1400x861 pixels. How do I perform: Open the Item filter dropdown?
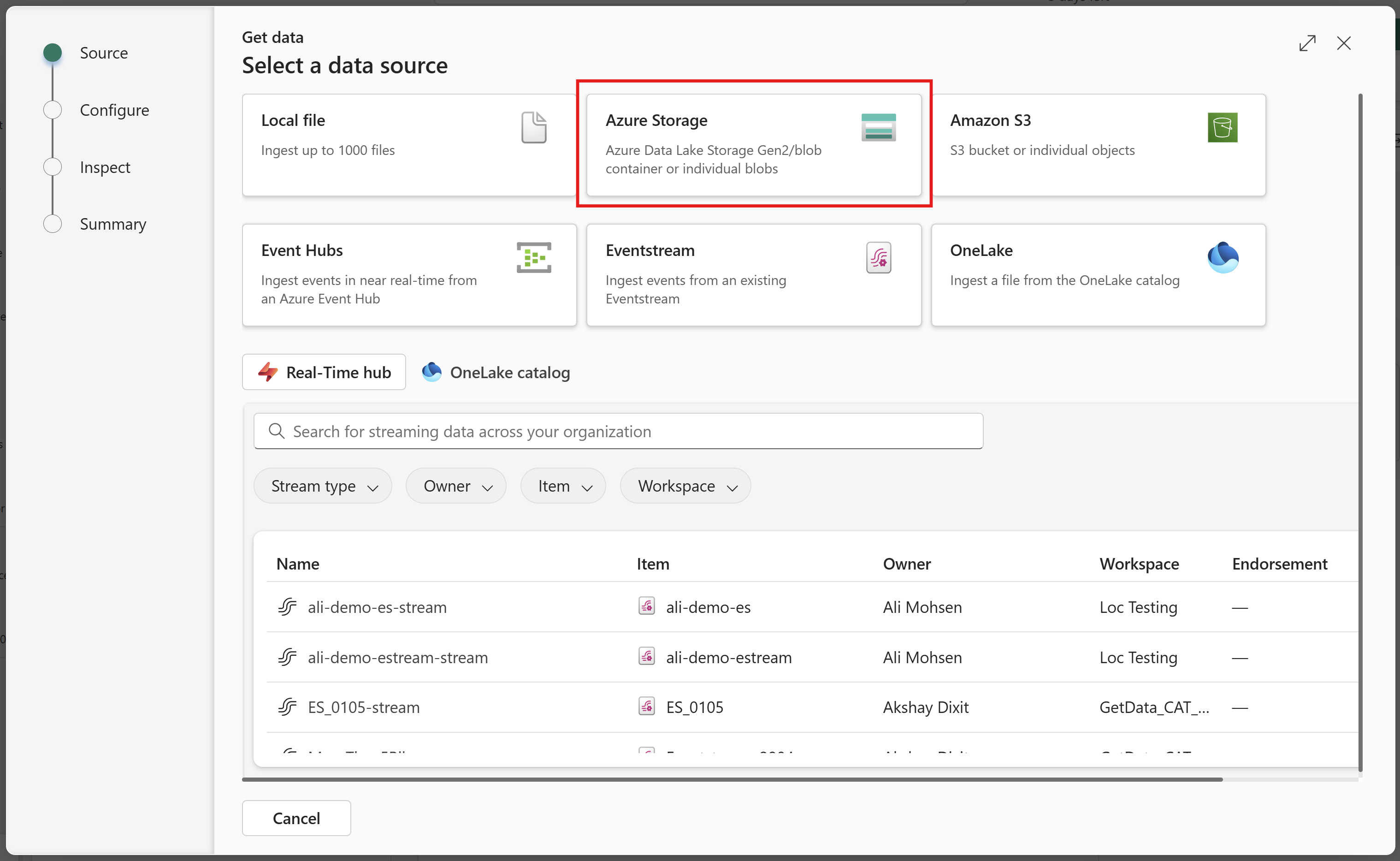563,486
